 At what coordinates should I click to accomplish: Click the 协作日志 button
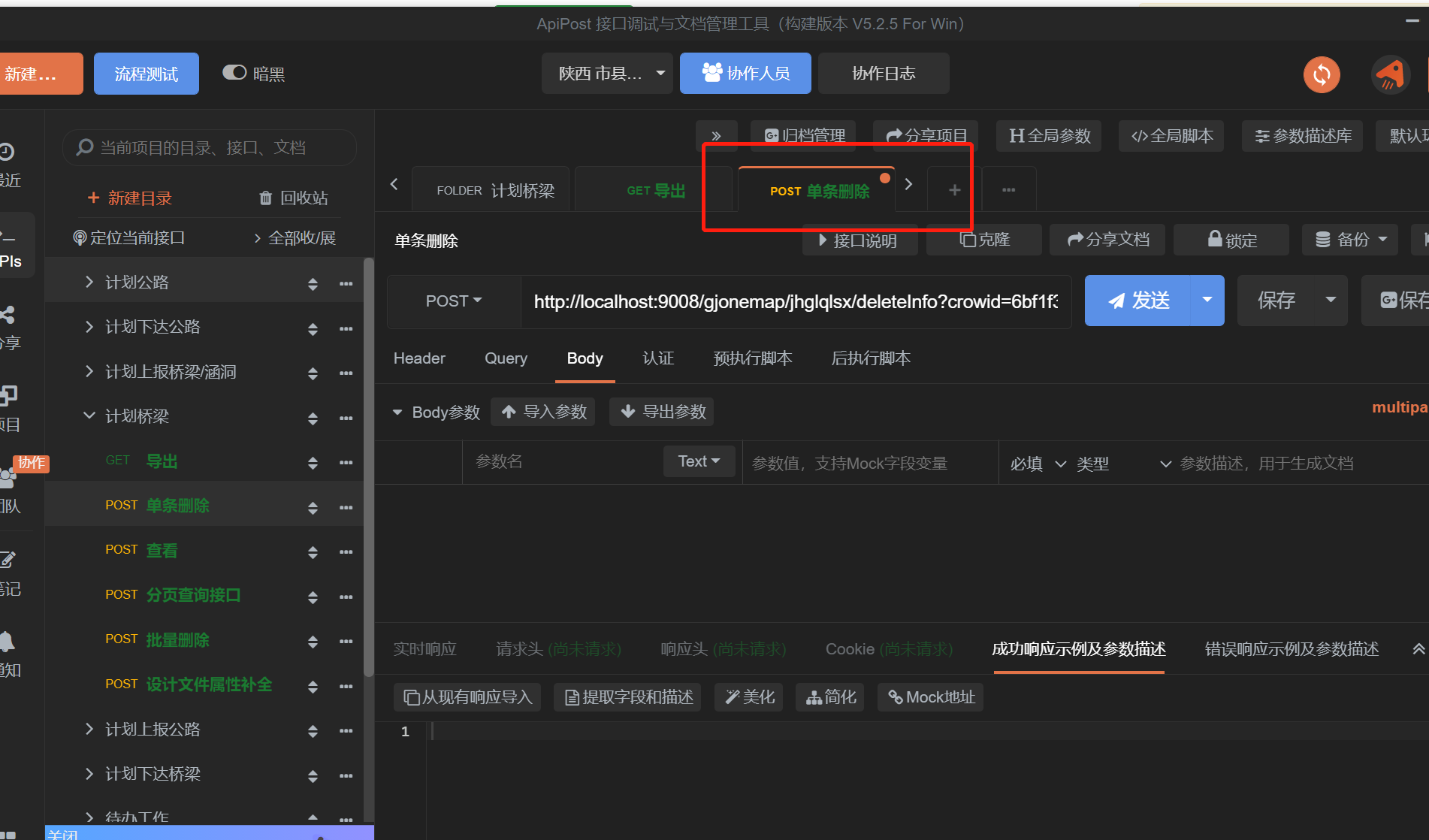(884, 73)
